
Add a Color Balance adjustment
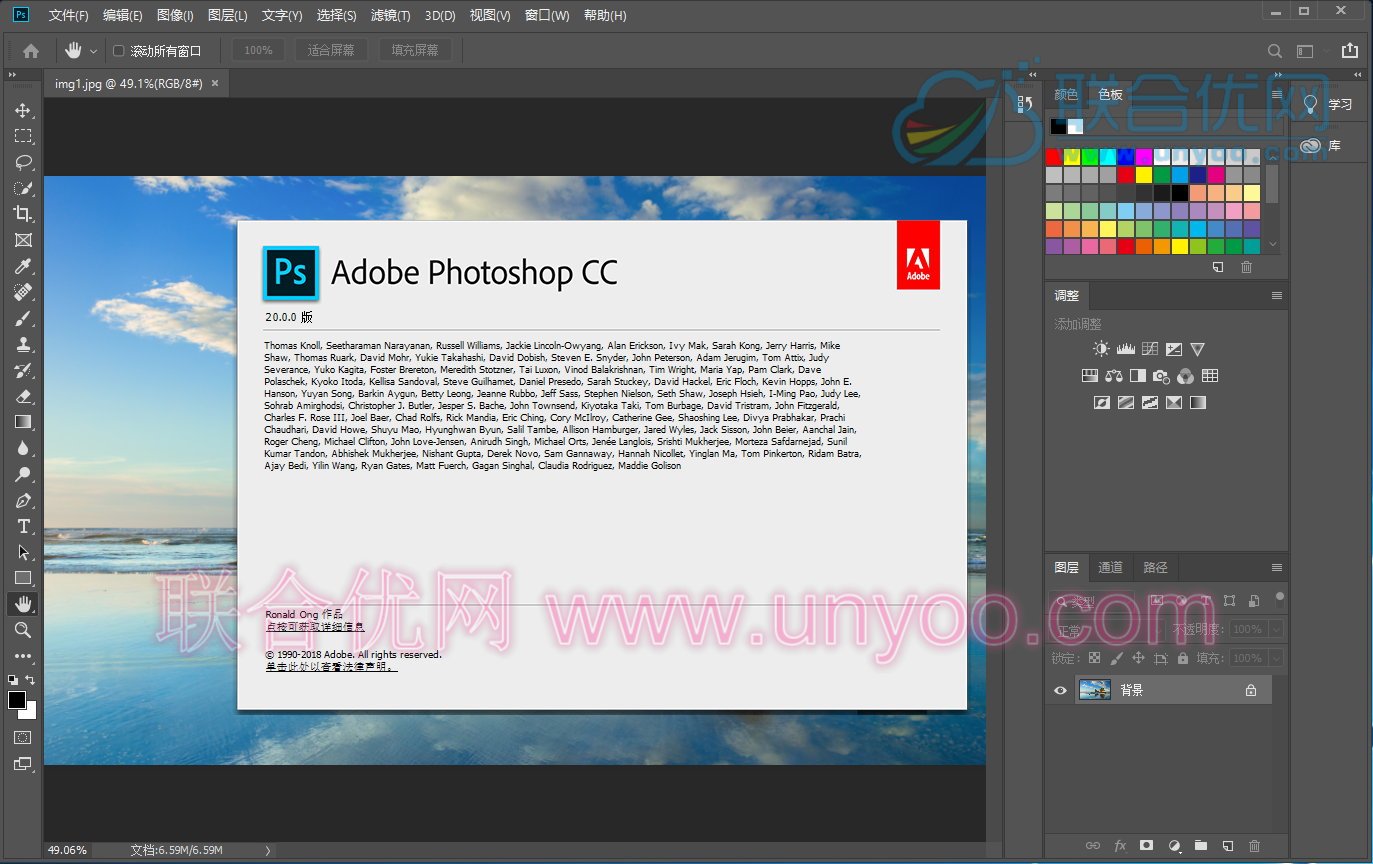[1114, 376]
